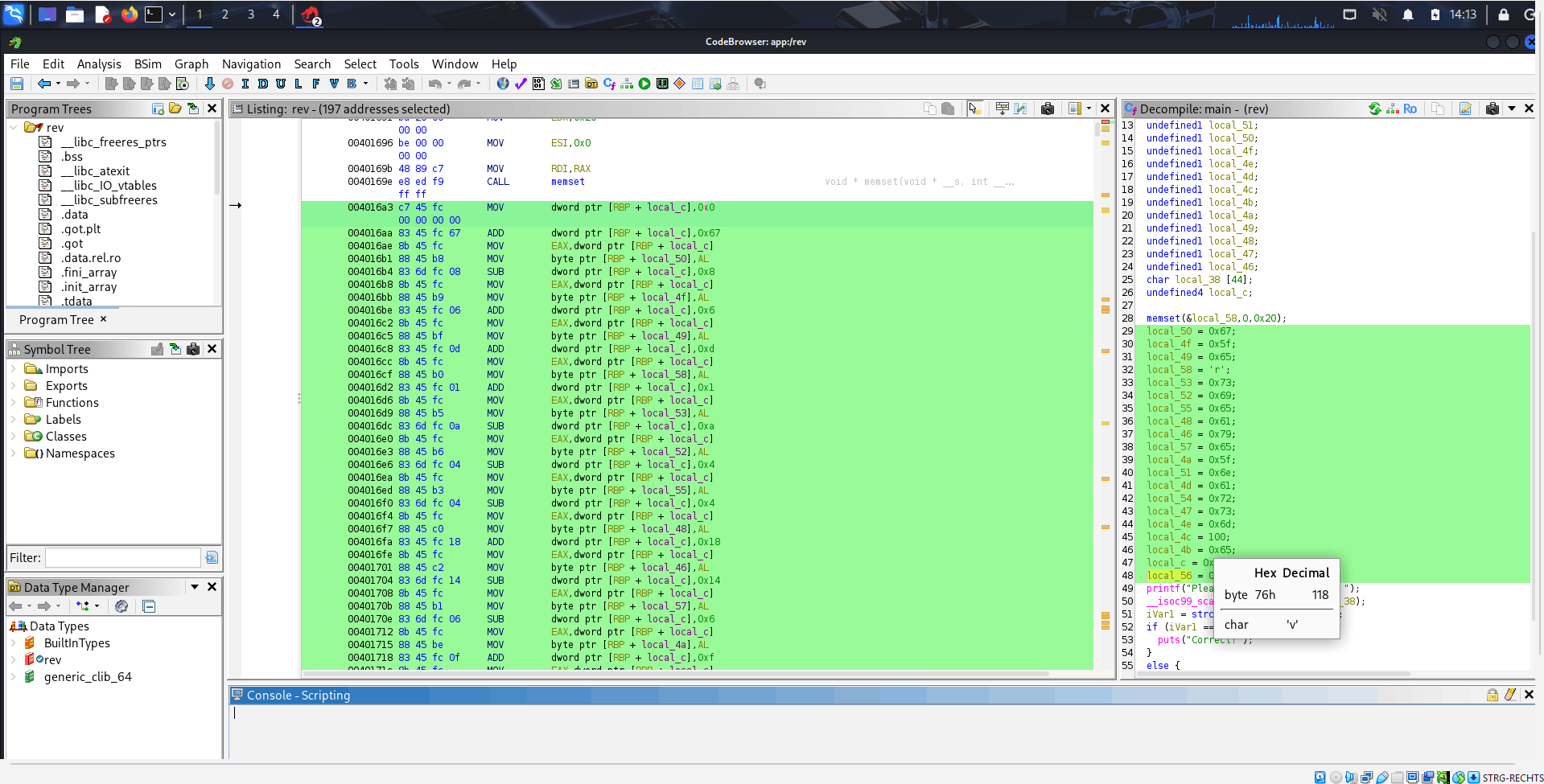The image size is (1544, 784).
Task: Click the Program Tree tab label
Action: pyautogui.click(x=56, y=320)
